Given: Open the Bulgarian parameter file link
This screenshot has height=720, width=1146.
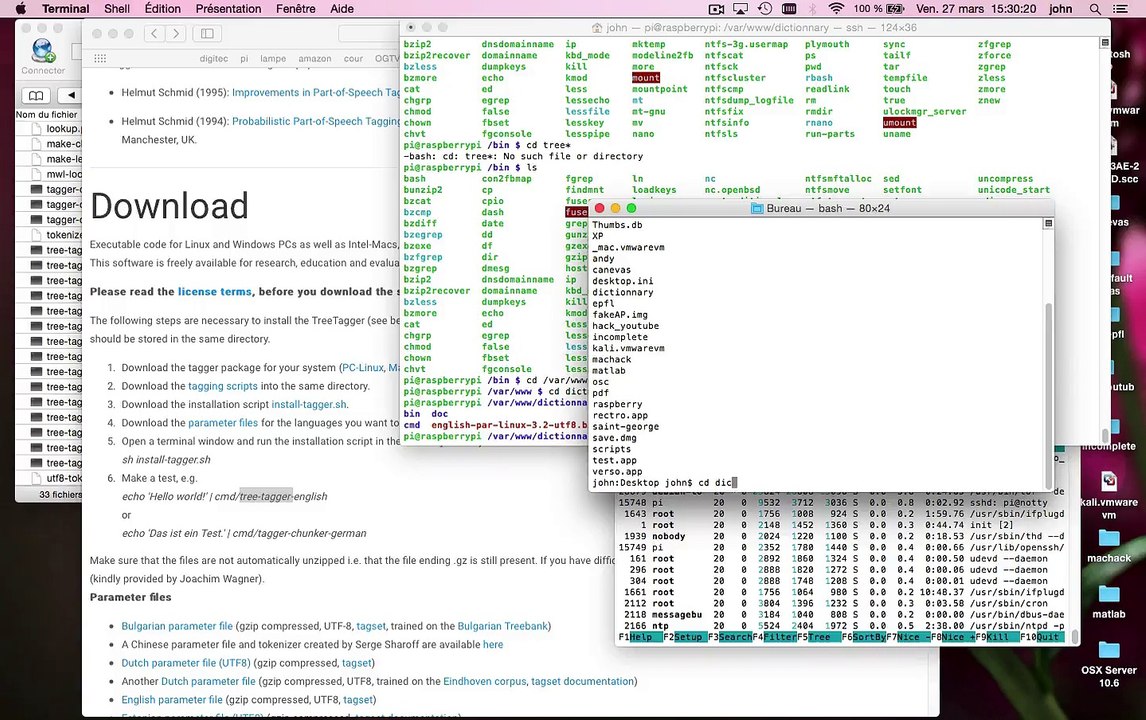Looking at the screenshot, I should pos(176,626).
